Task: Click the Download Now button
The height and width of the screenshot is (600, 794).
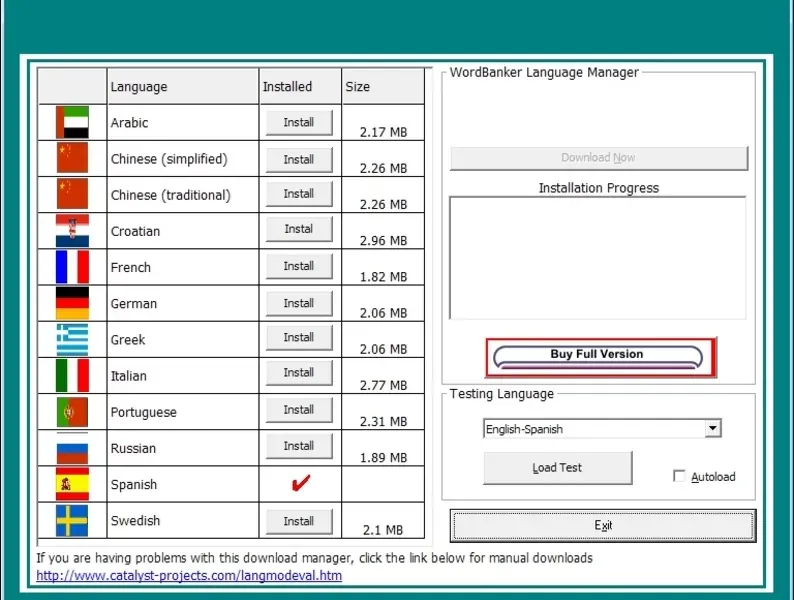Action: click(599, 158)
